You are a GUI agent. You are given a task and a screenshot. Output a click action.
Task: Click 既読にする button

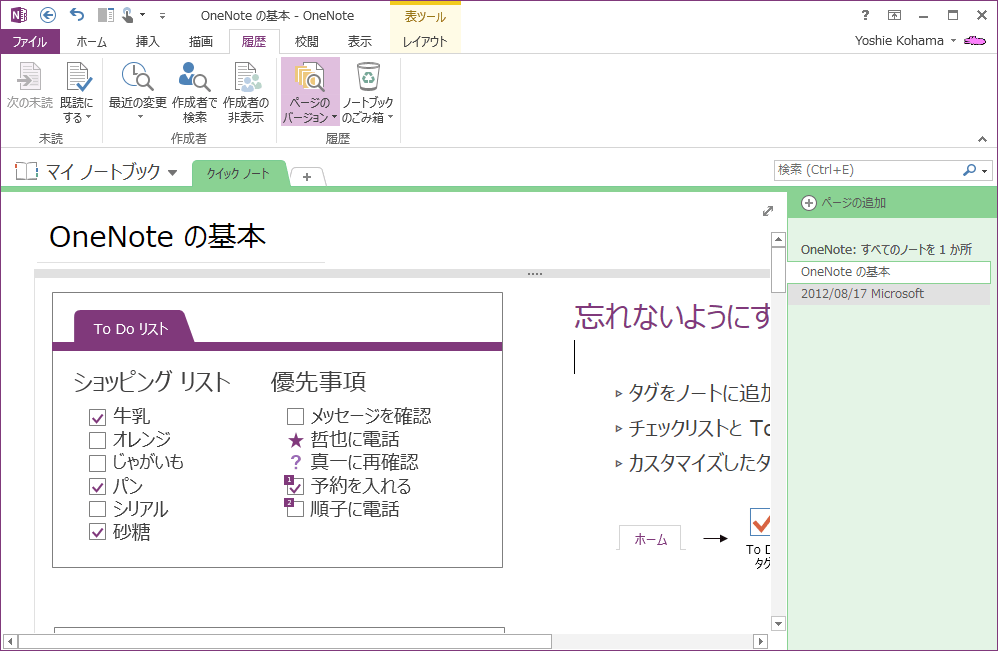coord(78,93)
